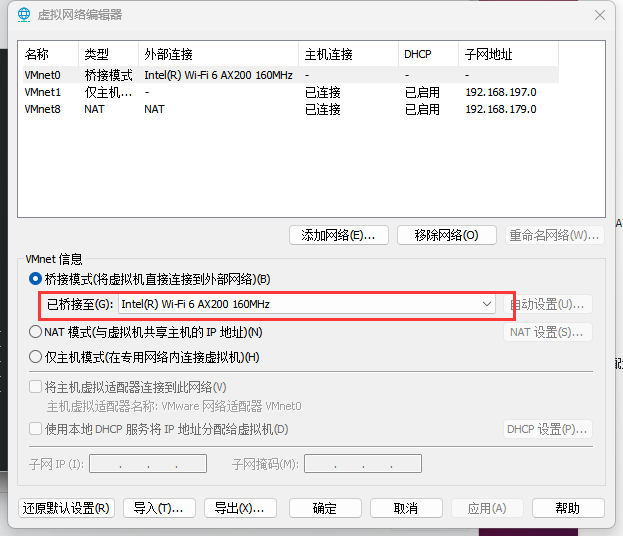623x536 pixels.
Task: Click 桥接模式 cell in VMnet0 row
Action: (108, 75)
